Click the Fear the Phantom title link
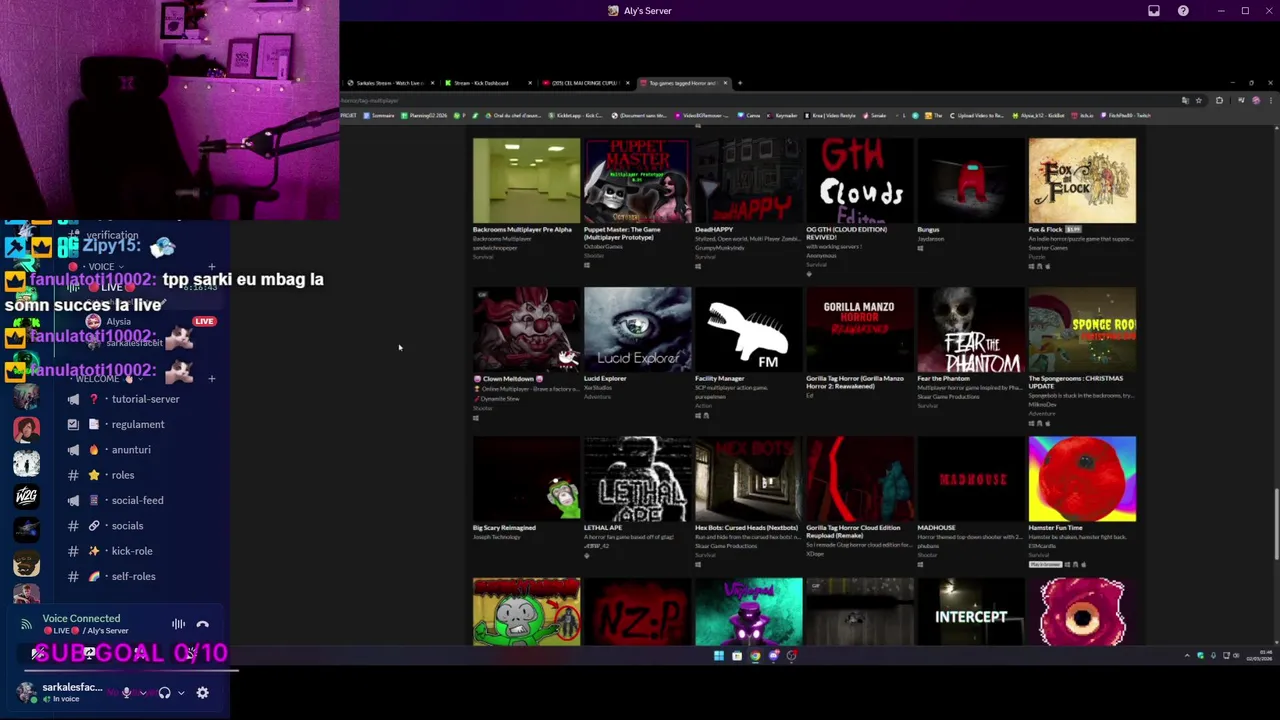This screenshot has height=720, width=1280. [943, 378]
